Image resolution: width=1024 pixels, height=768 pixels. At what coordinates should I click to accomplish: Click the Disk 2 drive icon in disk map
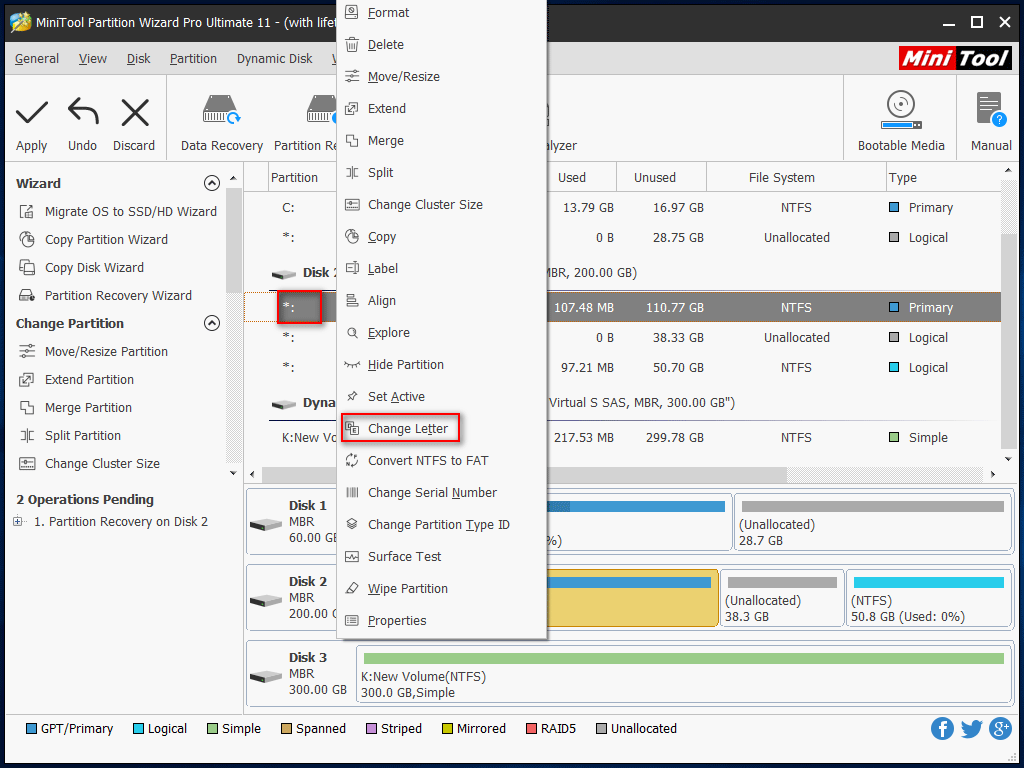pyautogui.click(x=266, y=600)
